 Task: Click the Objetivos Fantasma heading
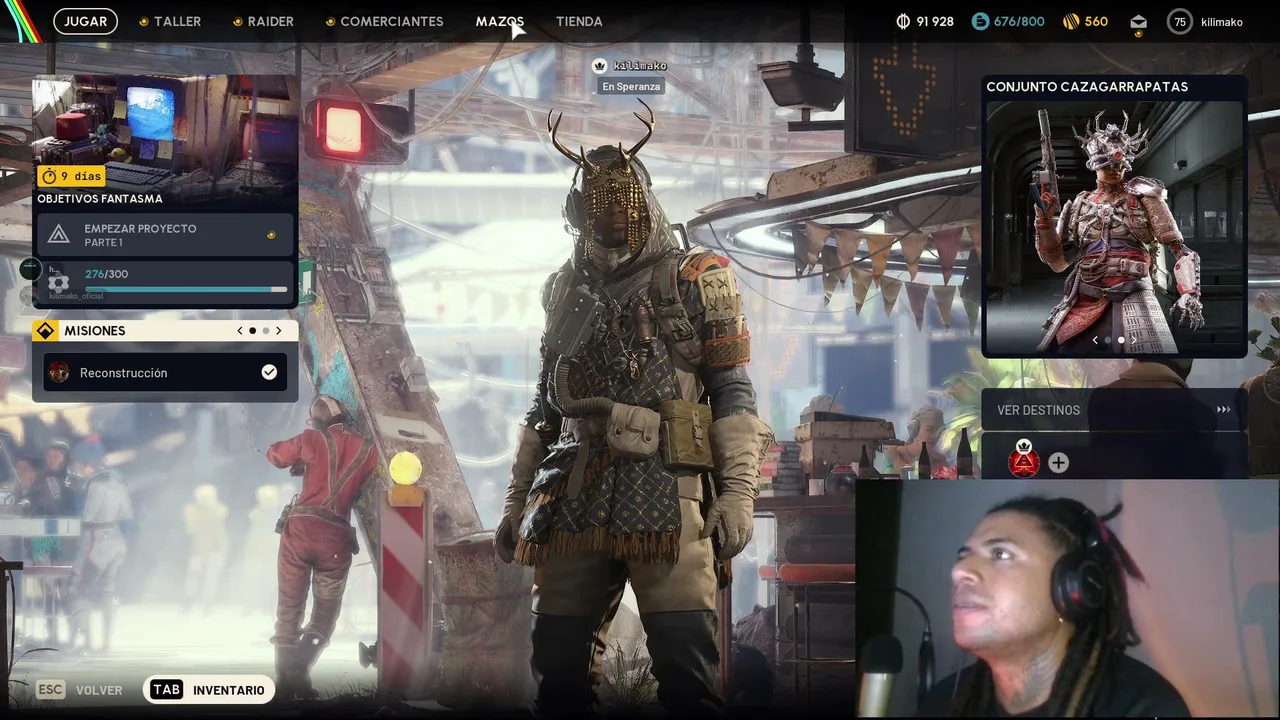(100, 199)
